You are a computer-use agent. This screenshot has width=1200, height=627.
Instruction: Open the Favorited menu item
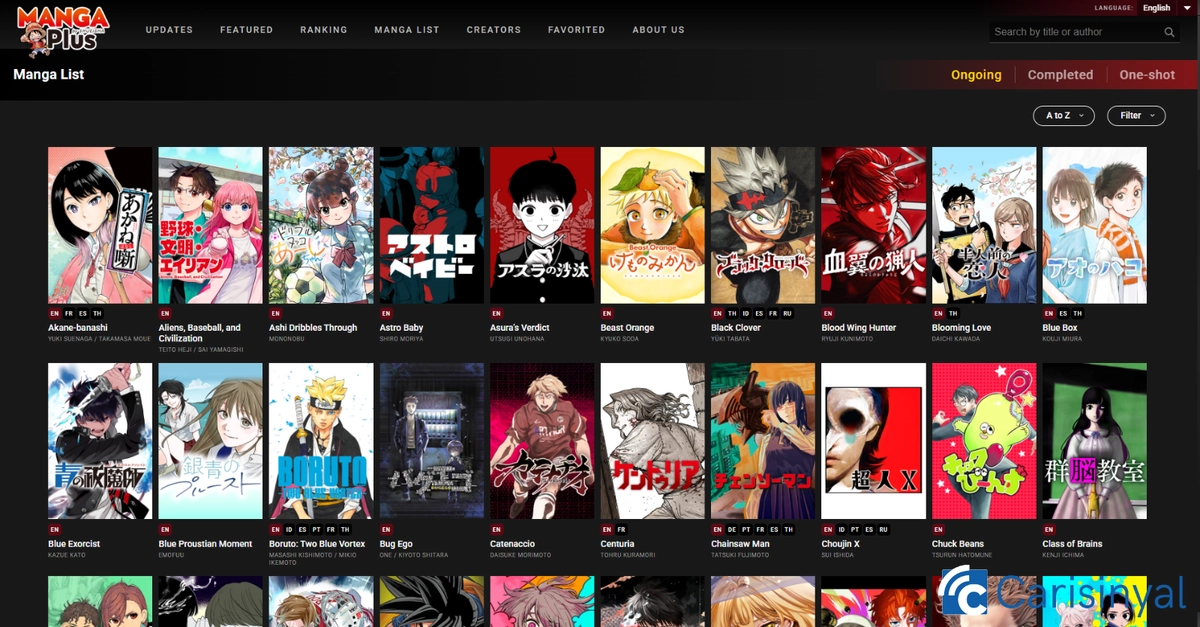click(577, 30)
